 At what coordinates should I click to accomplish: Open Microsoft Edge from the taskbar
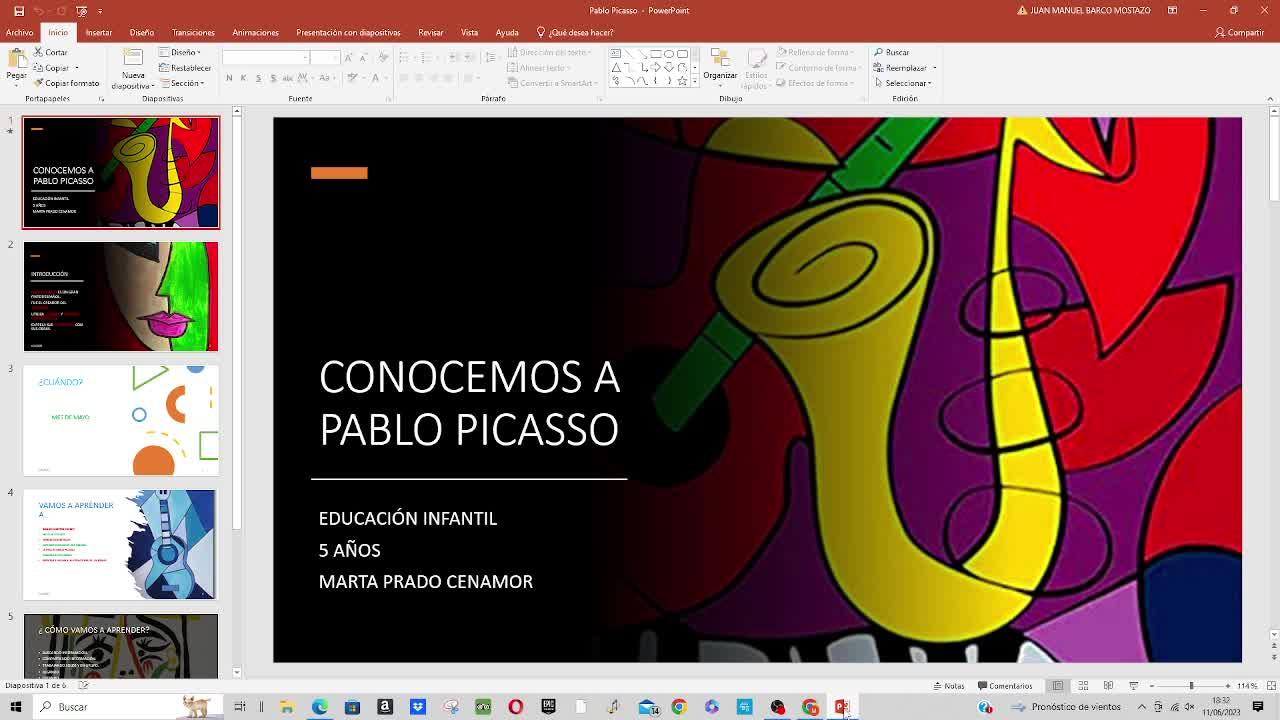pos(320,707)
